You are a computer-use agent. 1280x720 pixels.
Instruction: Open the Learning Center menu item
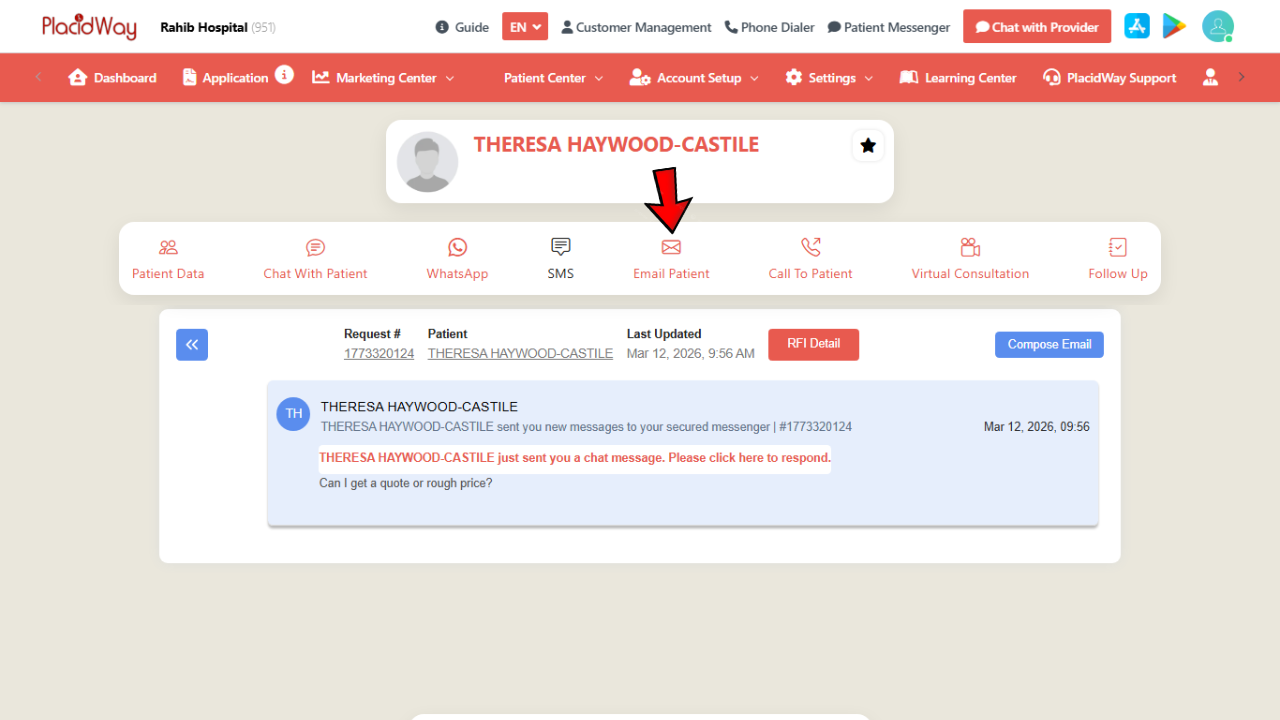[x=958, y=78]
